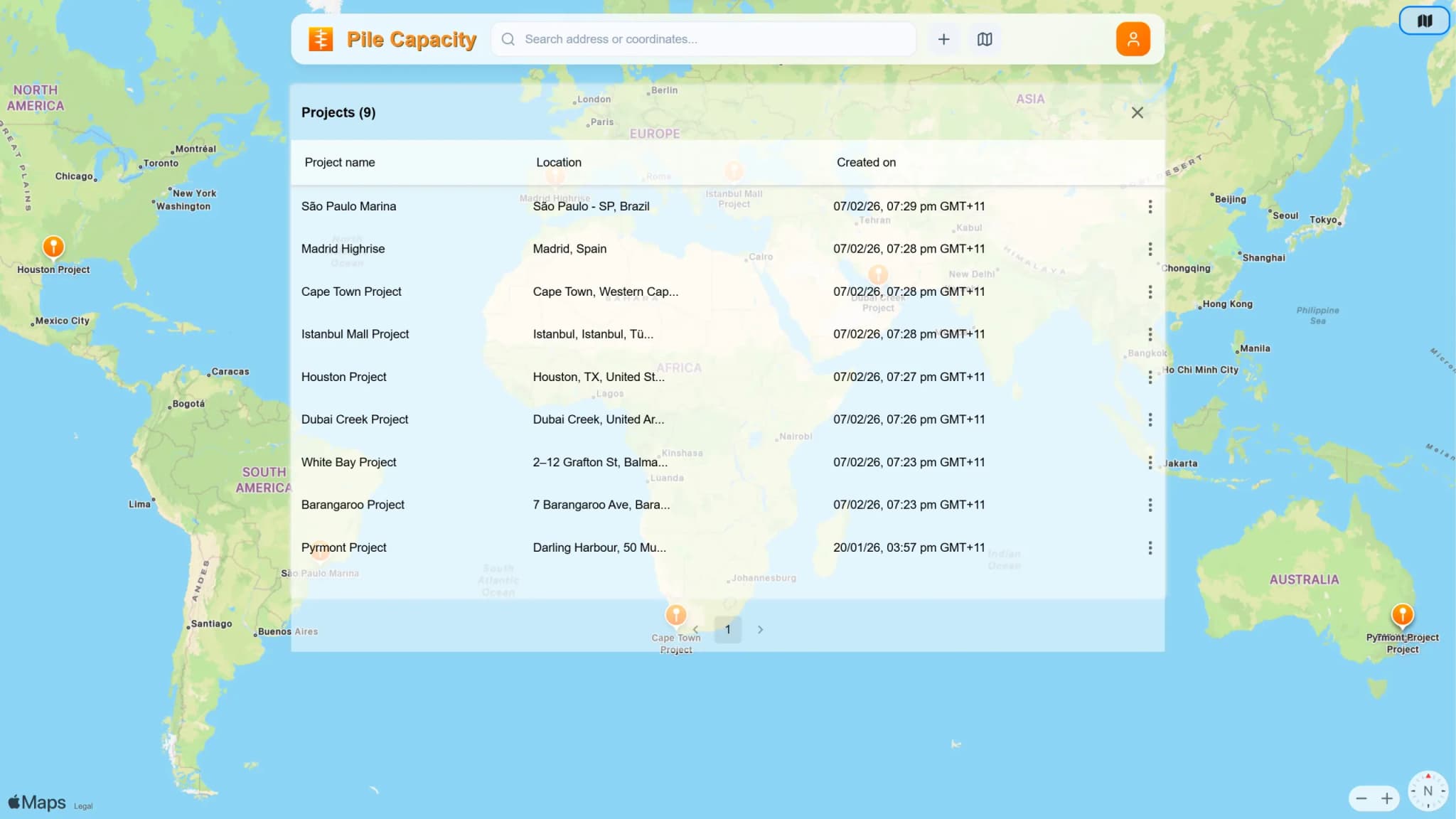1456x819 pixels.
Task: Open the map view icon in header
Action: pyautogui.click(x=985, y=39)
